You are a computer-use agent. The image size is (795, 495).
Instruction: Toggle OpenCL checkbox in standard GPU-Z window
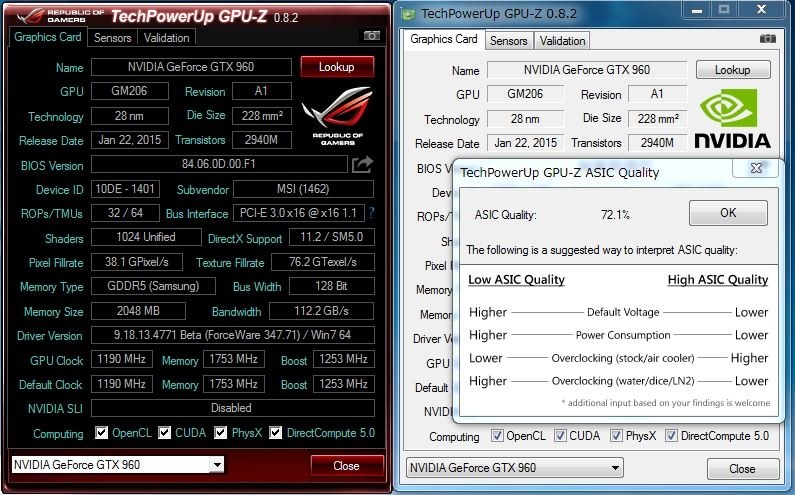point(497,436)
